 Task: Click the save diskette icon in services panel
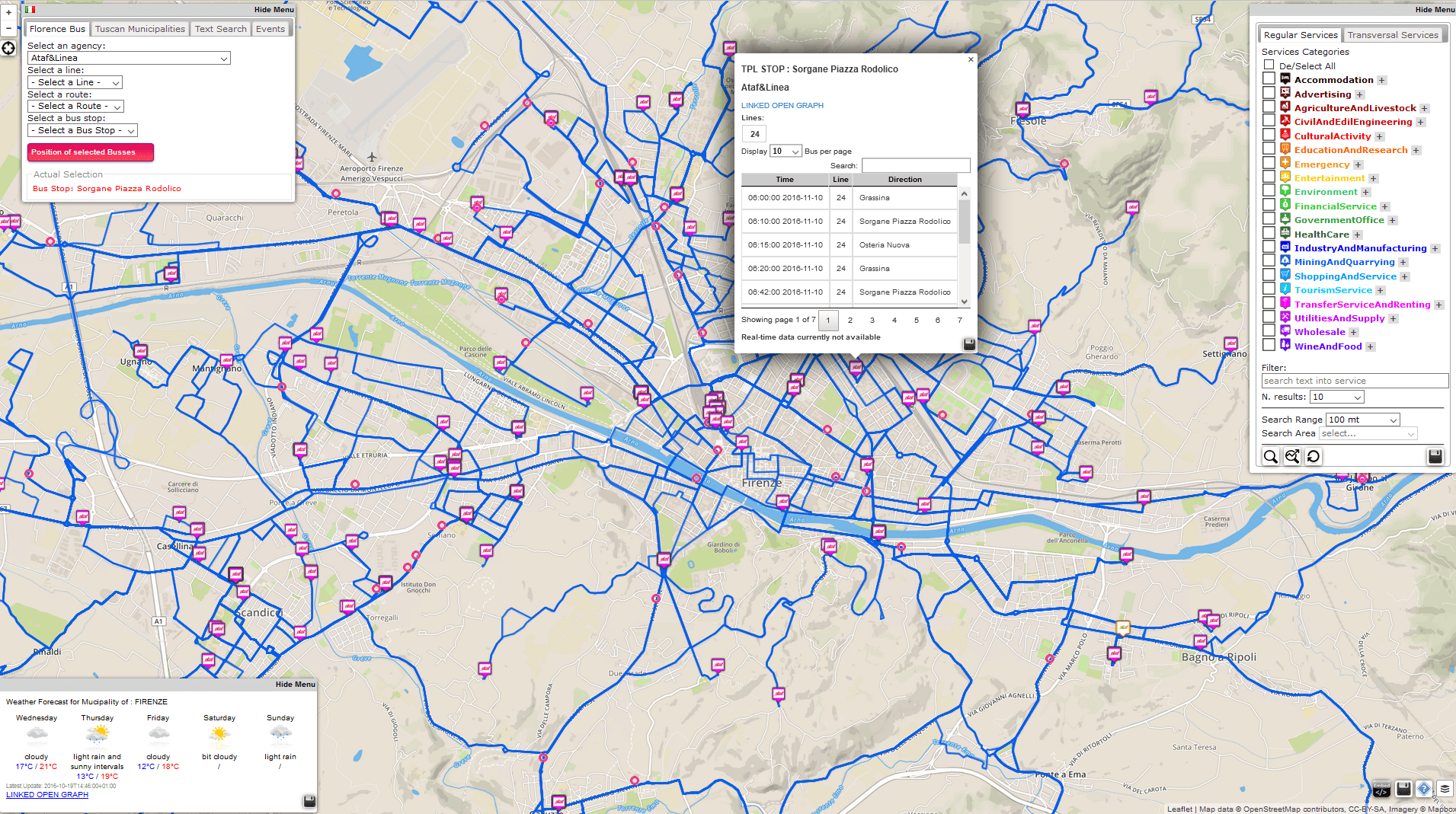pos(1435,456)
